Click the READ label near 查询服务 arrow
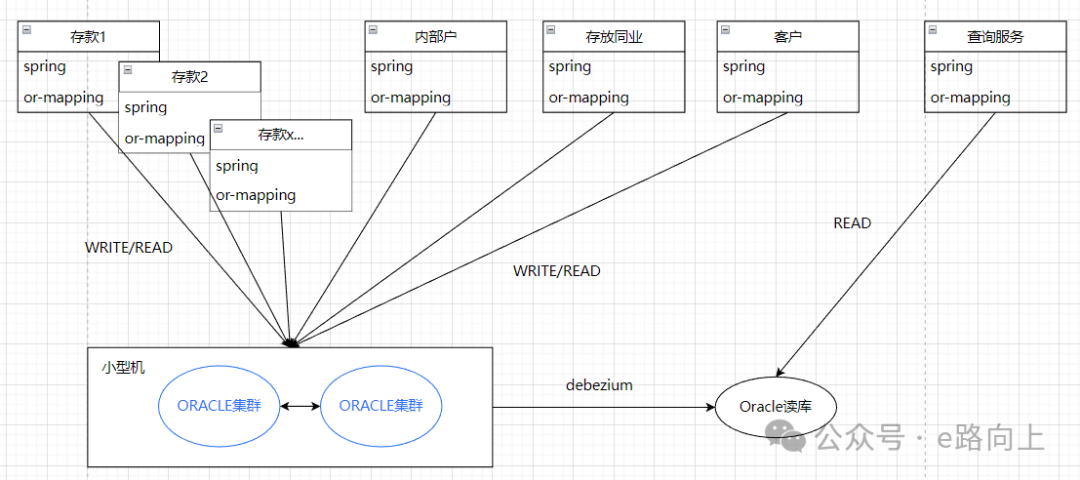The width and height of the screenshot is (1080, 480). point(852,223)
